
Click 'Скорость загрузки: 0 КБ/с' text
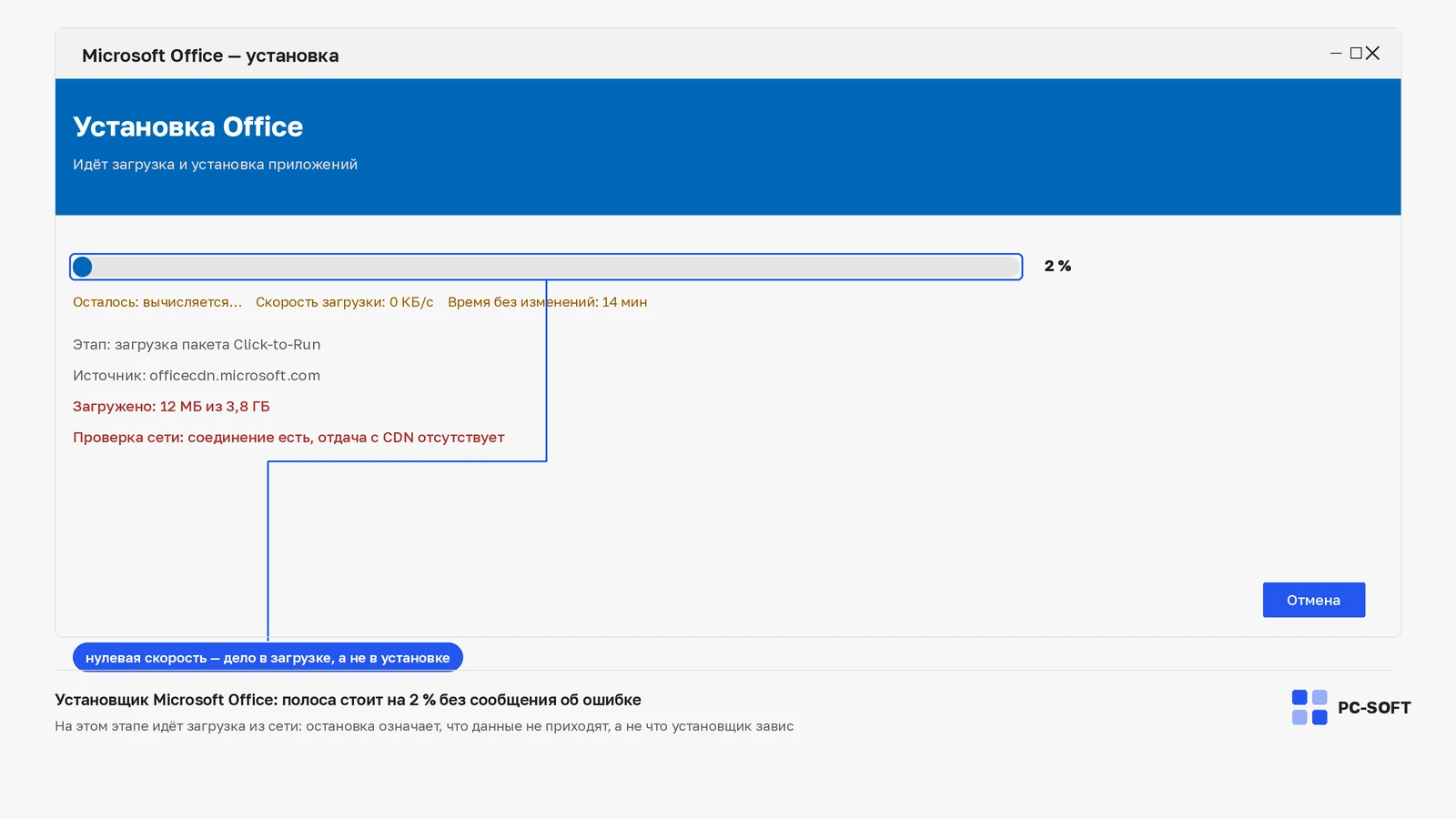[345, 302]
